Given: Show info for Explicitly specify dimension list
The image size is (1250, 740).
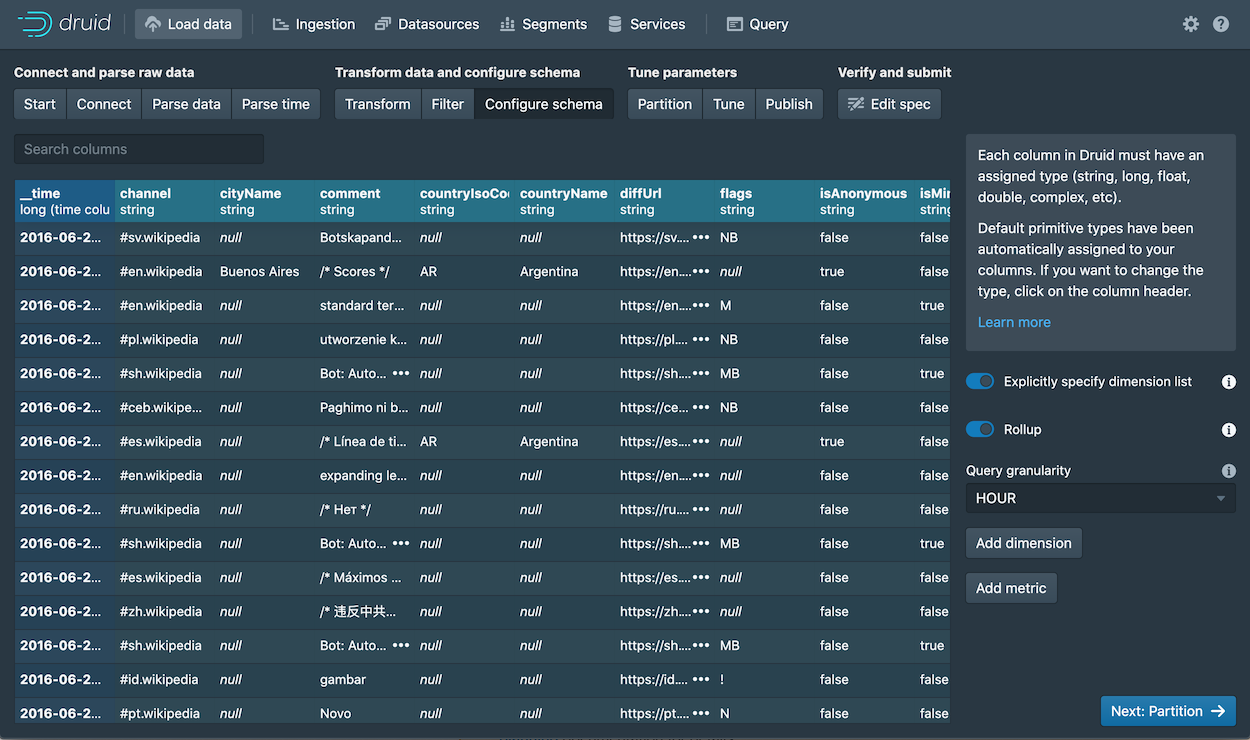Looking at the screenshot, I should (x=1229, y=382).
